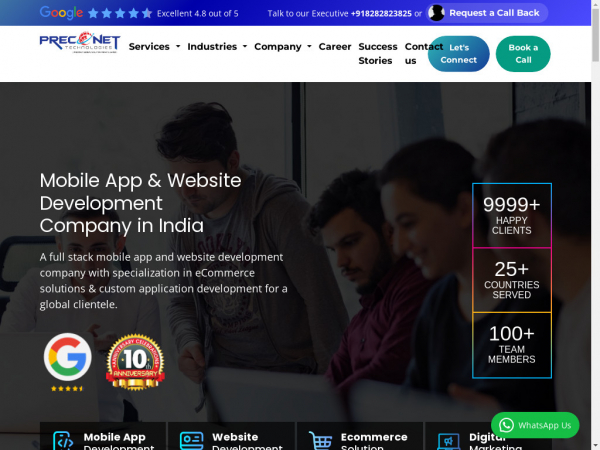Click Request a Call Back button
The height and width of the screenshot is (450, 600).
pos(487,13)
